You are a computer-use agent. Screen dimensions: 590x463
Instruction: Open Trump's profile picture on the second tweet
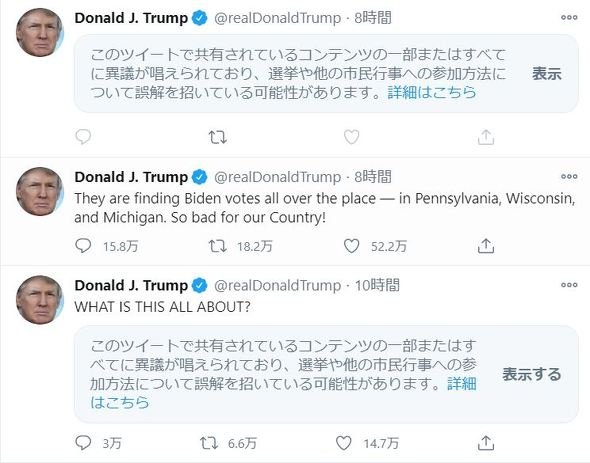click(x=40, y=192)
